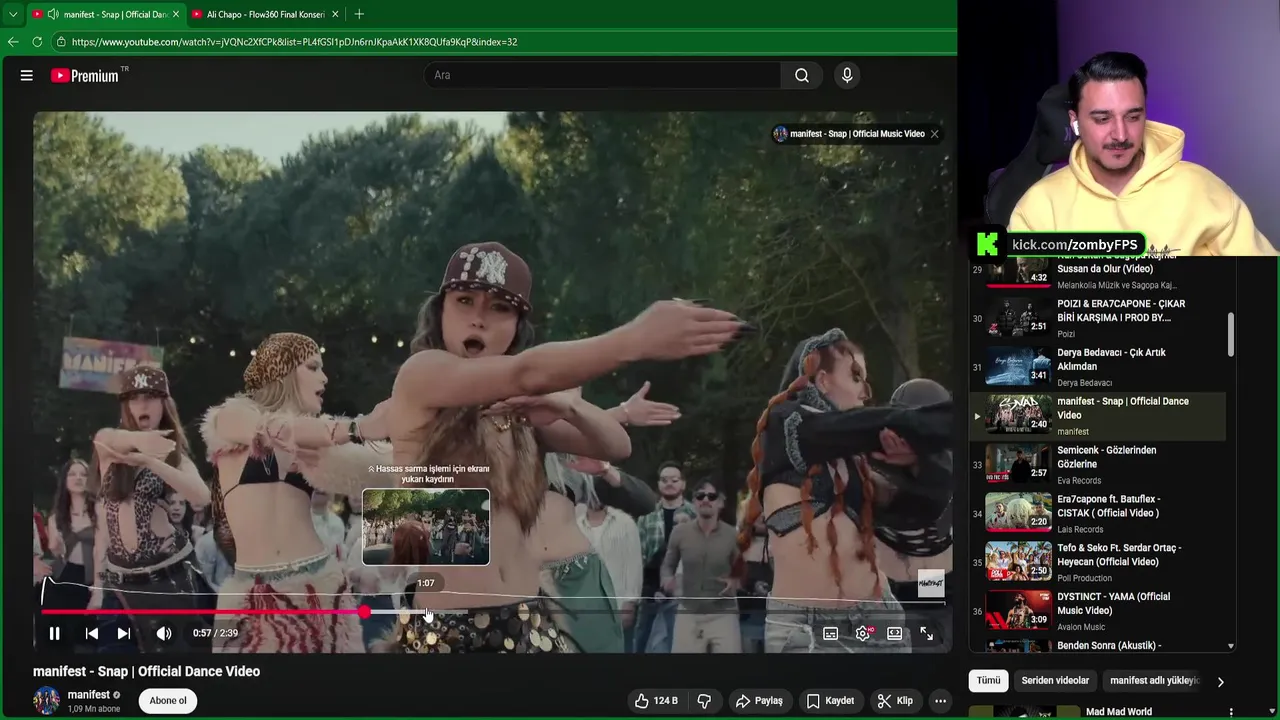The image size is (1280, 720).
Task: Share the video with Paylaş
Action: pyautogui.click(x=759, y=701)
